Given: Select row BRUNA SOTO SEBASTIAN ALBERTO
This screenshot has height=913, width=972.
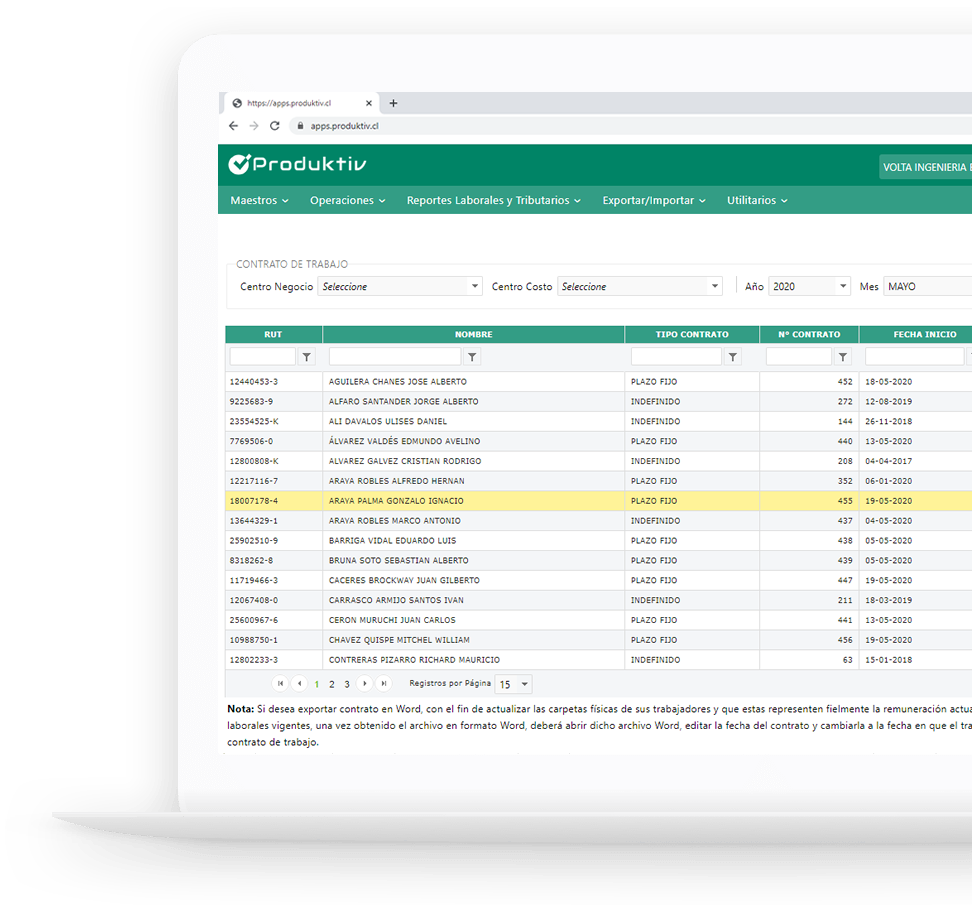Looking at the screenshot, I should 599,560.
